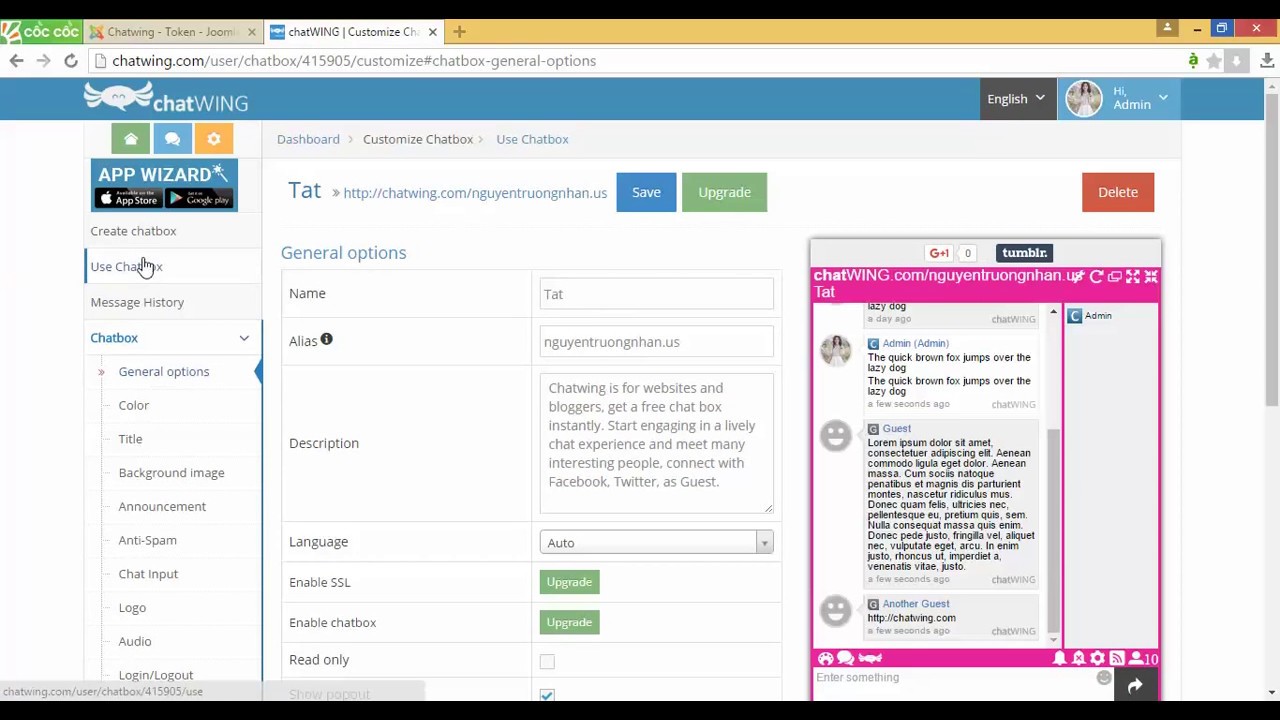Image resolution: width=1280 pixels, height=720 pixels.
Task: Click the G+1 share button
Action: coord(939,253)
